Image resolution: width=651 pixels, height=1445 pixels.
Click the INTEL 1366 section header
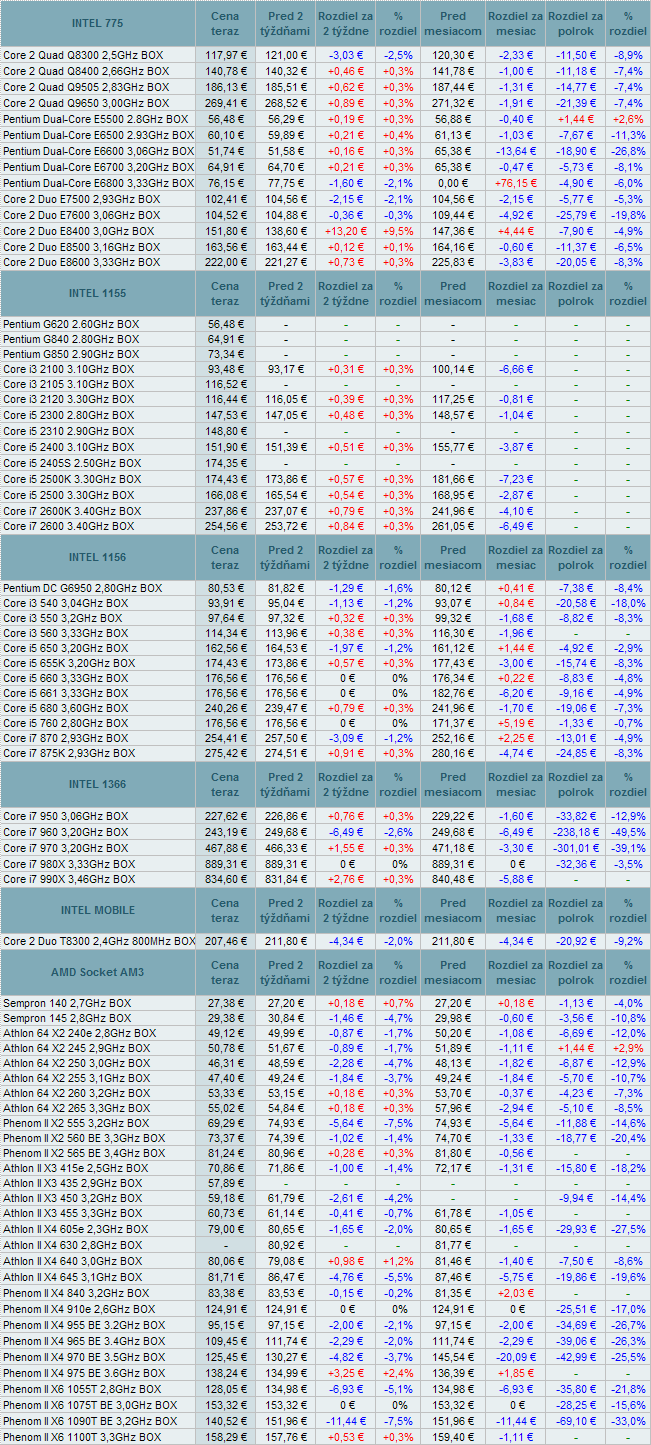(98, 784)
